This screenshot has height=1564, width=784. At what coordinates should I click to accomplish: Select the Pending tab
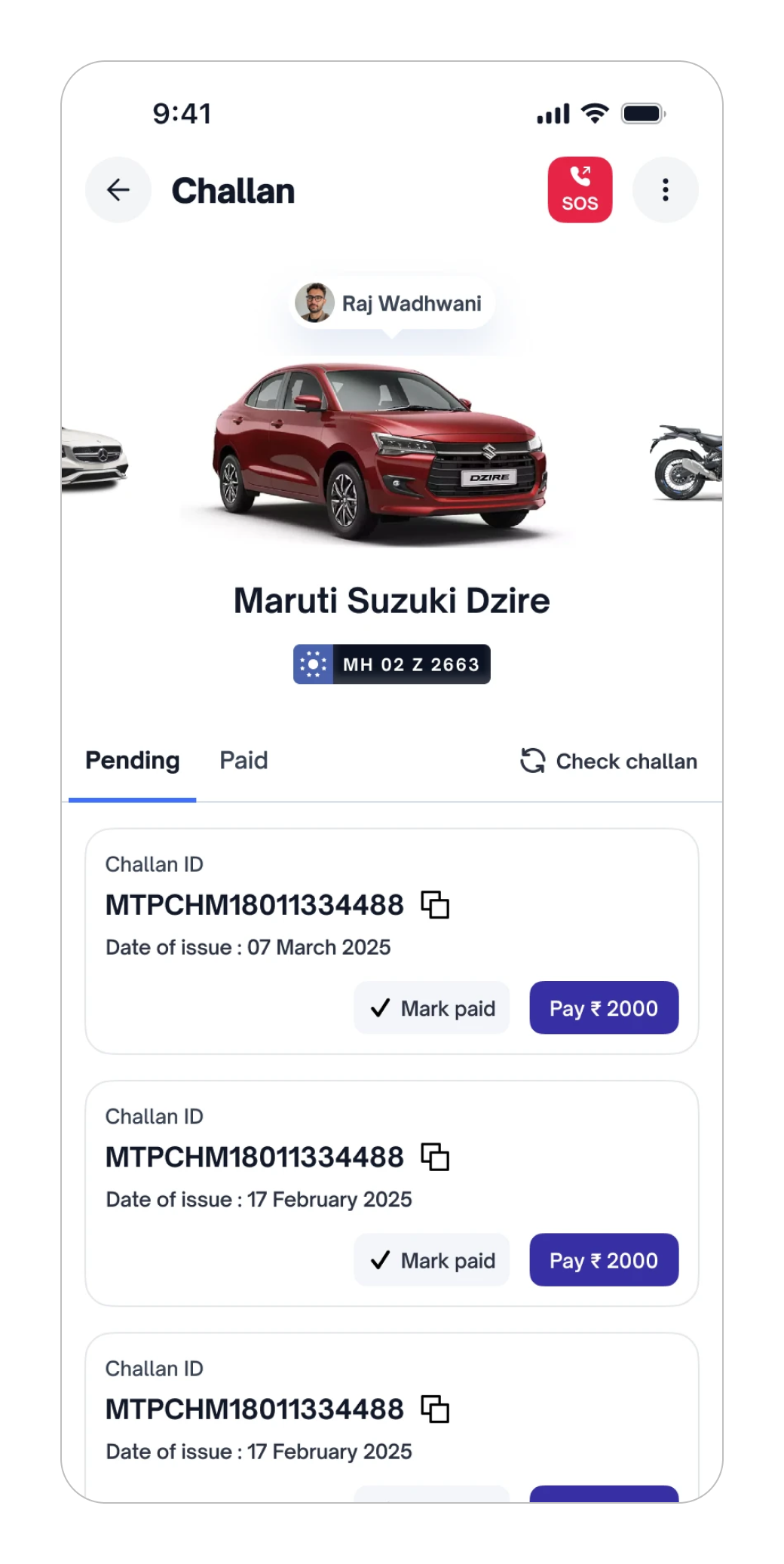(x=133, y=760)
